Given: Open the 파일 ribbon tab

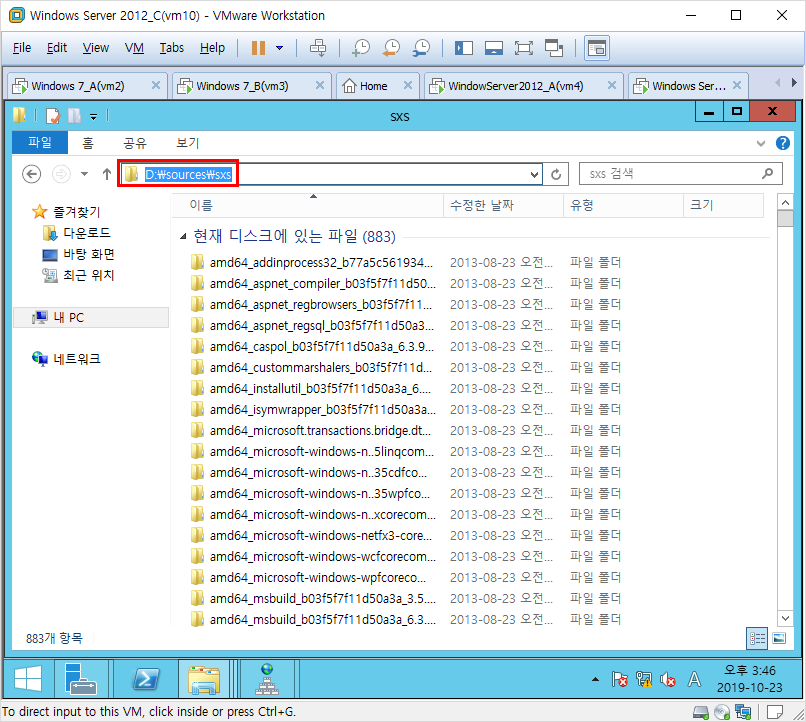Looking at the screenshot, I should pos(40,142).
